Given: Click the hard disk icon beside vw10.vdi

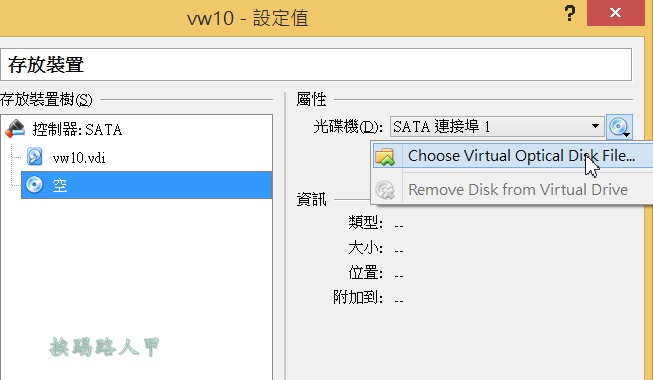Looking at the screenshot, I should [x=35, y=157].
